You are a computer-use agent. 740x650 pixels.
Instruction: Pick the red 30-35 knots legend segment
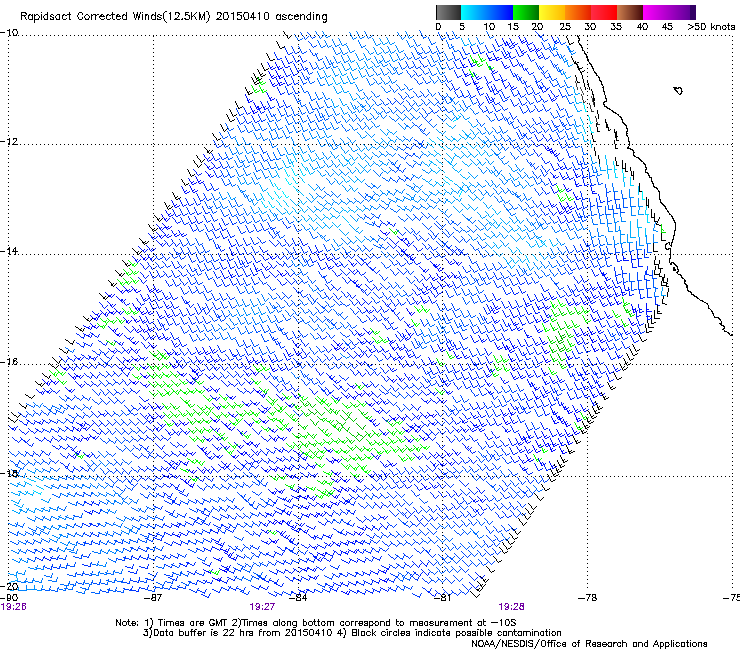pos(604,12)
